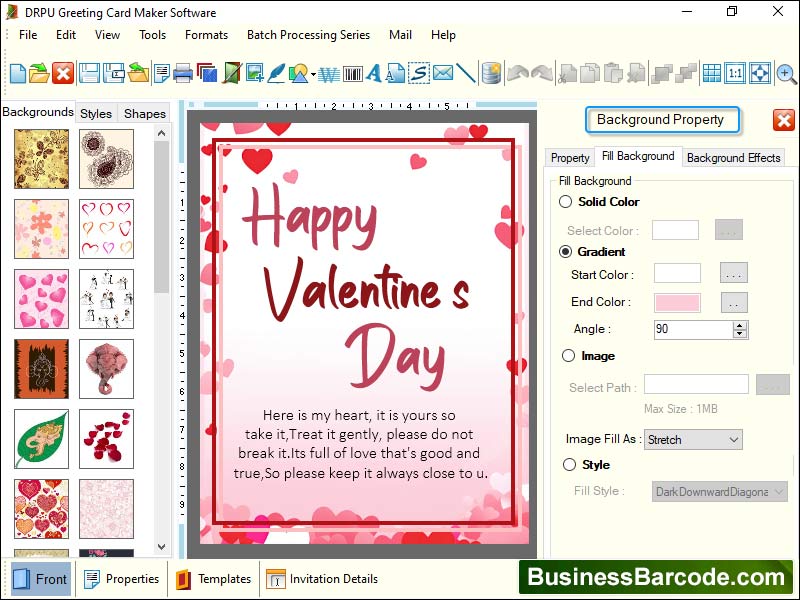The height and width of the screenshot is (600, 800).
Task: Click the Templates button at the bottom
Action: pos(224,579)
